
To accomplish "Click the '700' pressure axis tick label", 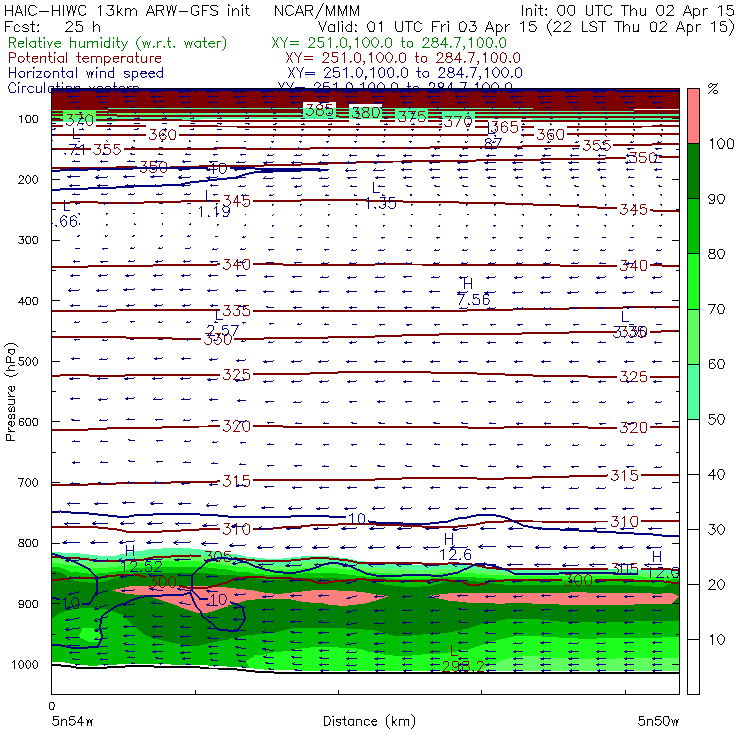I will [28, 483].
